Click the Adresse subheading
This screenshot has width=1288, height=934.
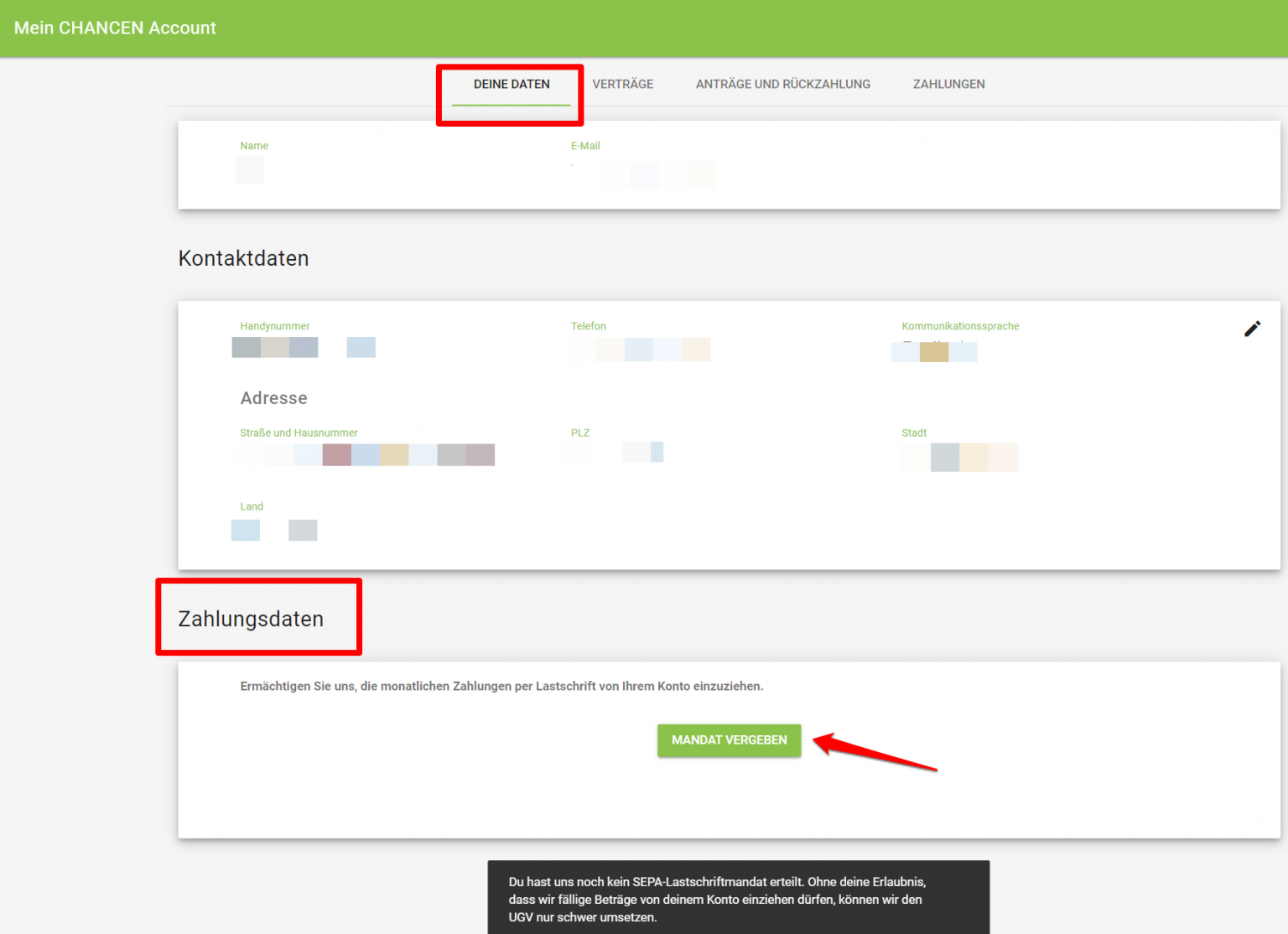coord(273,398)
